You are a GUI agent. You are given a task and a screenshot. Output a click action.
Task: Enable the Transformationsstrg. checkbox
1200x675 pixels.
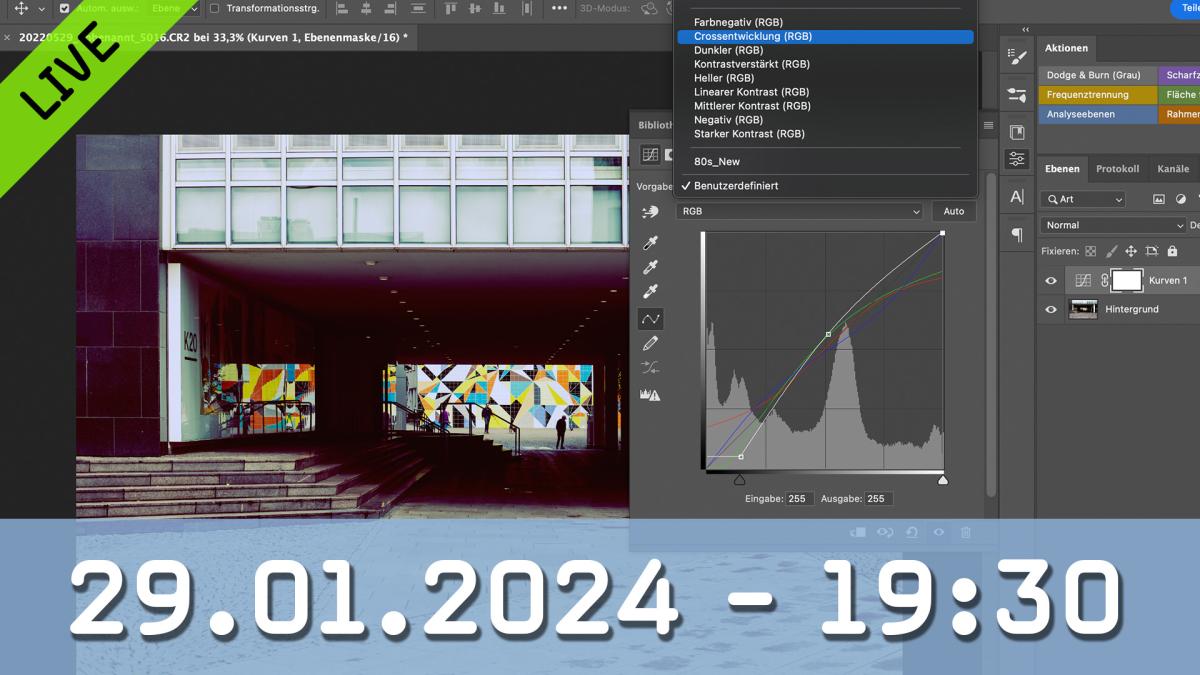pyautogui.click(x=214, y=8)
